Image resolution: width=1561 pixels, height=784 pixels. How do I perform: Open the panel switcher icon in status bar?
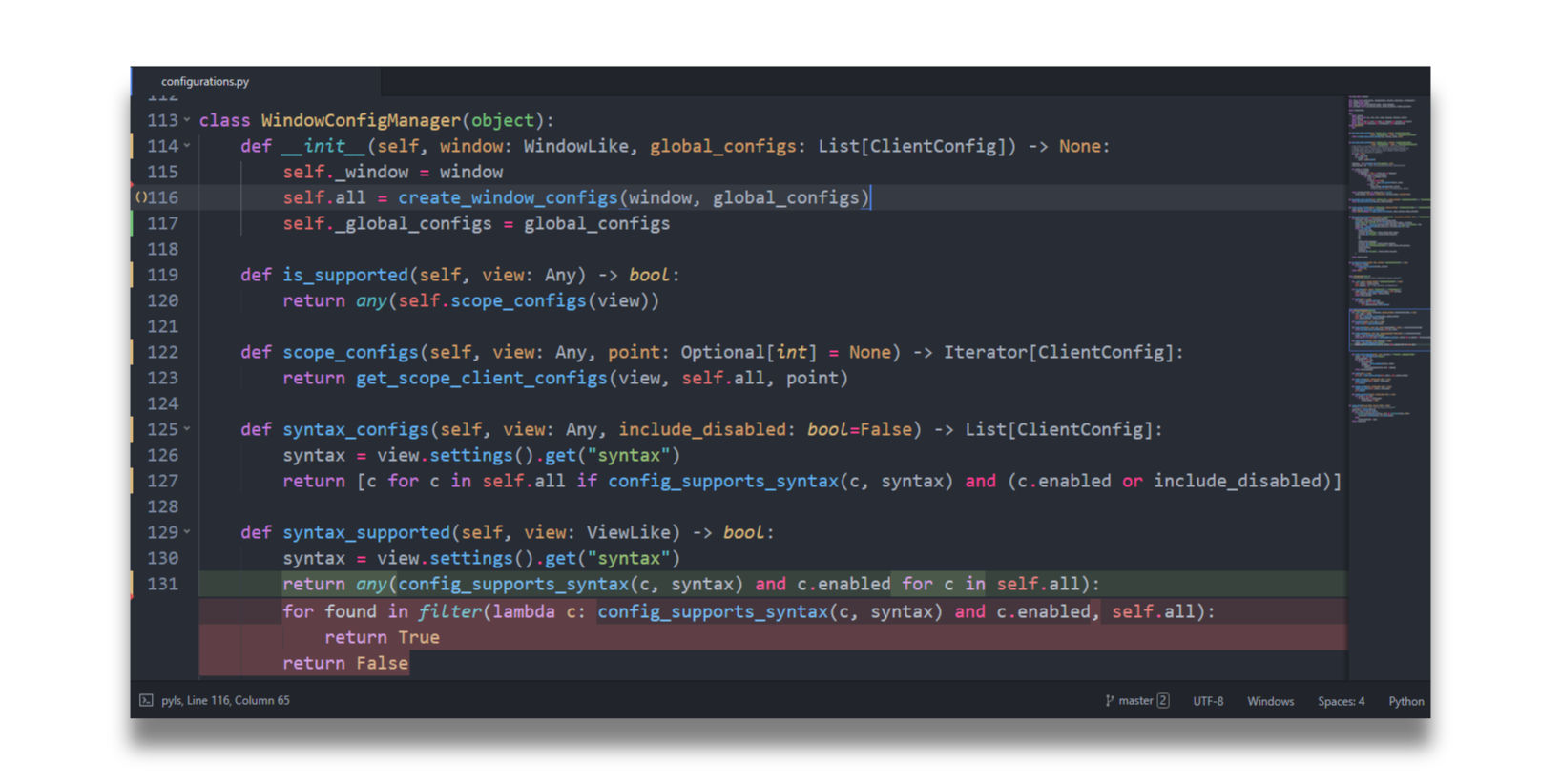click(x=146, y=700)
